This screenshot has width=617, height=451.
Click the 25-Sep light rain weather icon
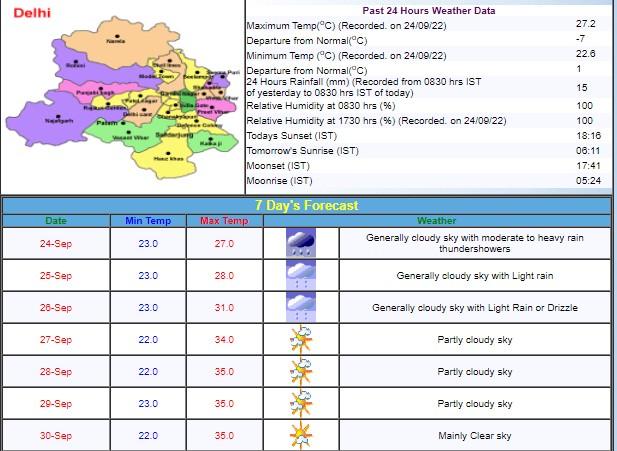tap(298, 275)
